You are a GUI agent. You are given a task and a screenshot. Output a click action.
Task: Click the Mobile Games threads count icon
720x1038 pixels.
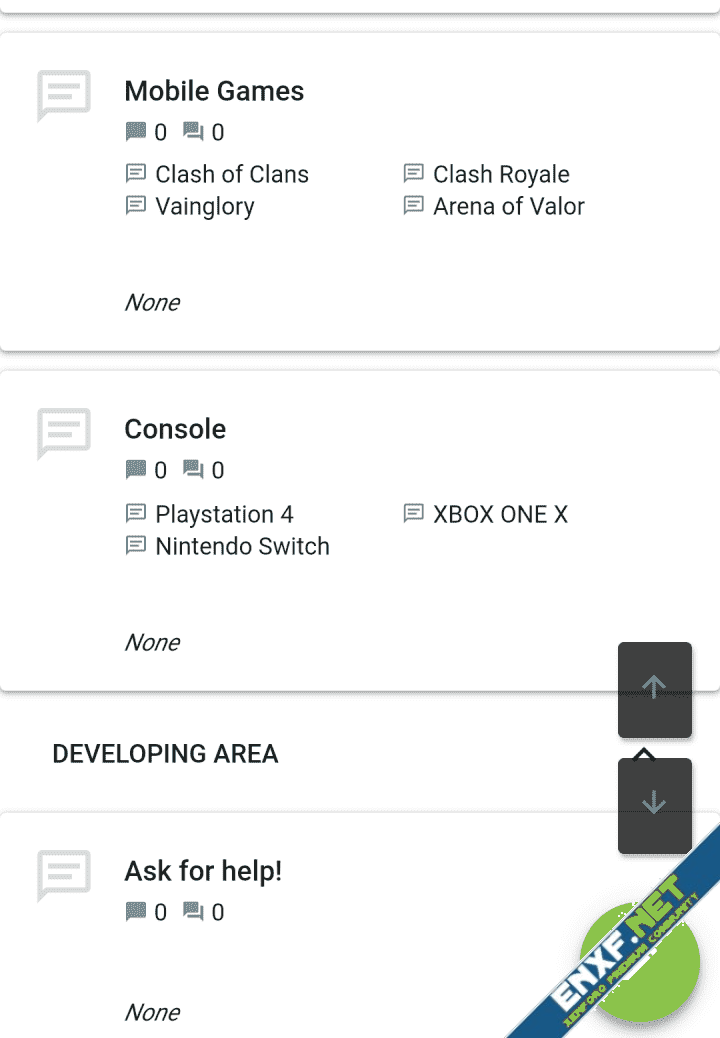[x=136, y=132]
